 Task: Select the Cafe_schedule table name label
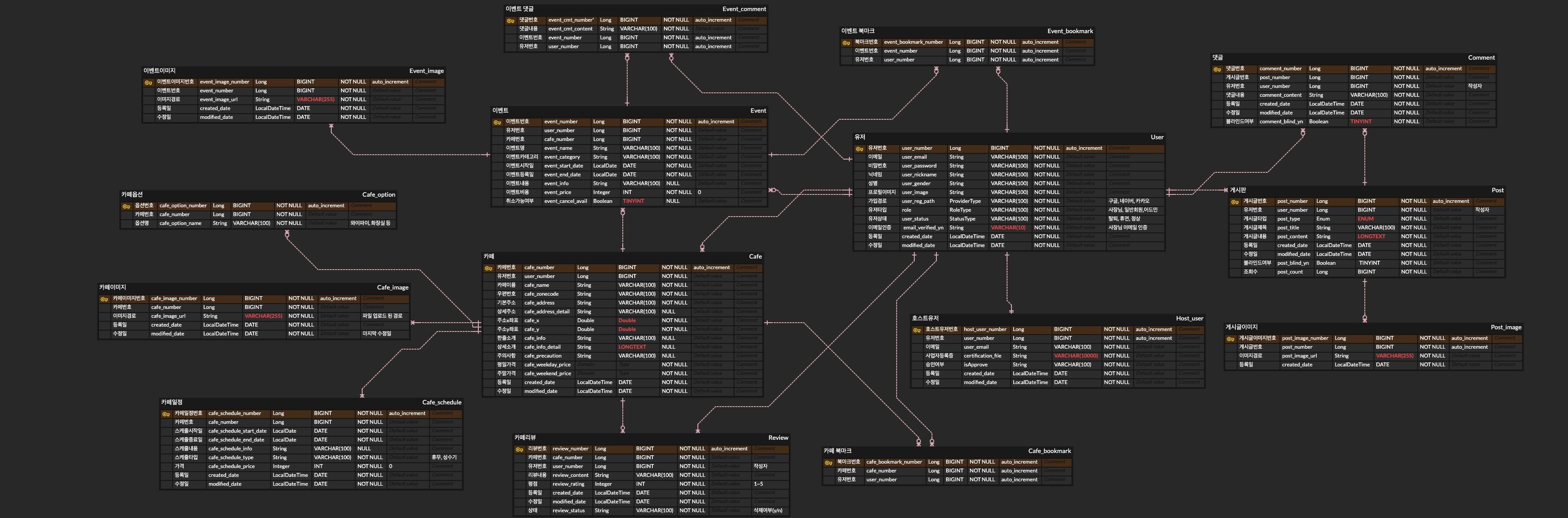point(441,402)
